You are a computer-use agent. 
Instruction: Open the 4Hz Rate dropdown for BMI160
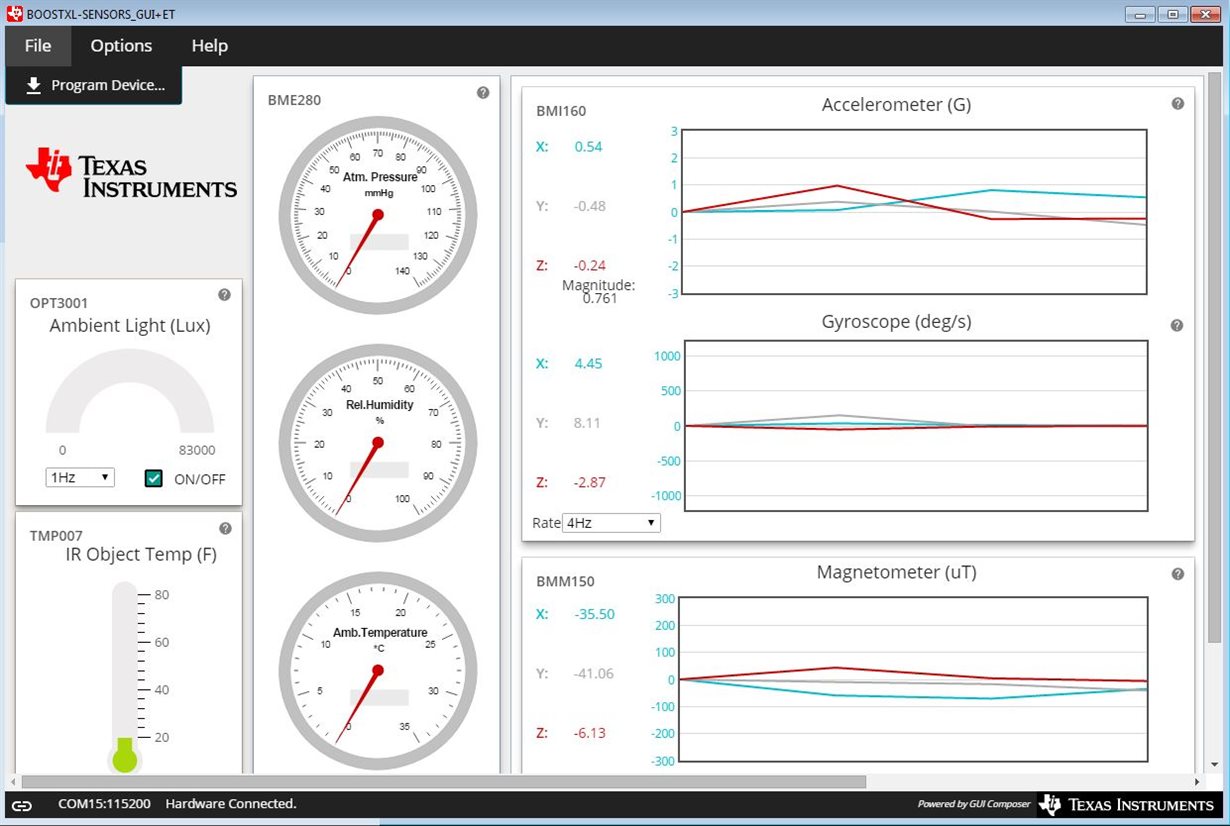[x=611, y=522]
